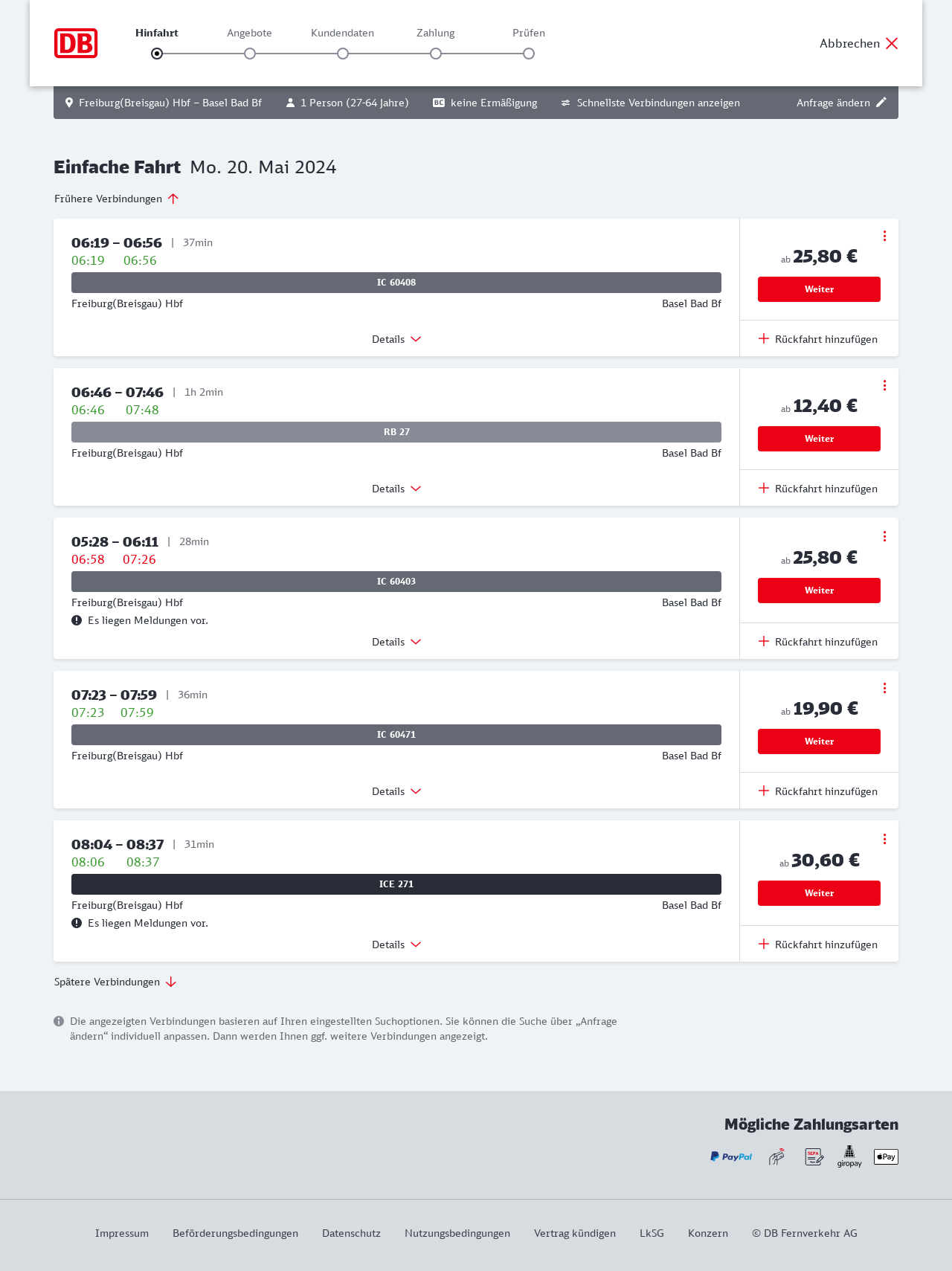Click the DB logo
The image size is (952, 1271).
(x=76, y=43)
